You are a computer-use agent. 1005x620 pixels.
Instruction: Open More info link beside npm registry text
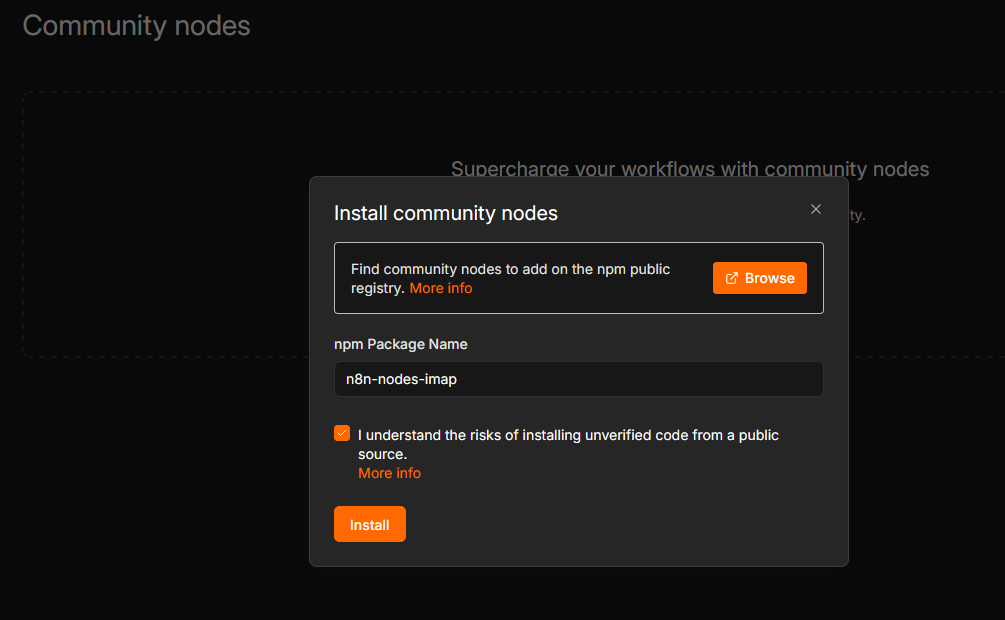440,289
